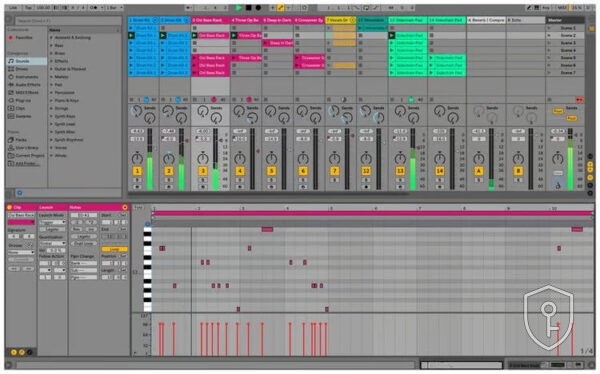Toggle track 1 activator button
The image size is (600, 374).
(137, 171)
